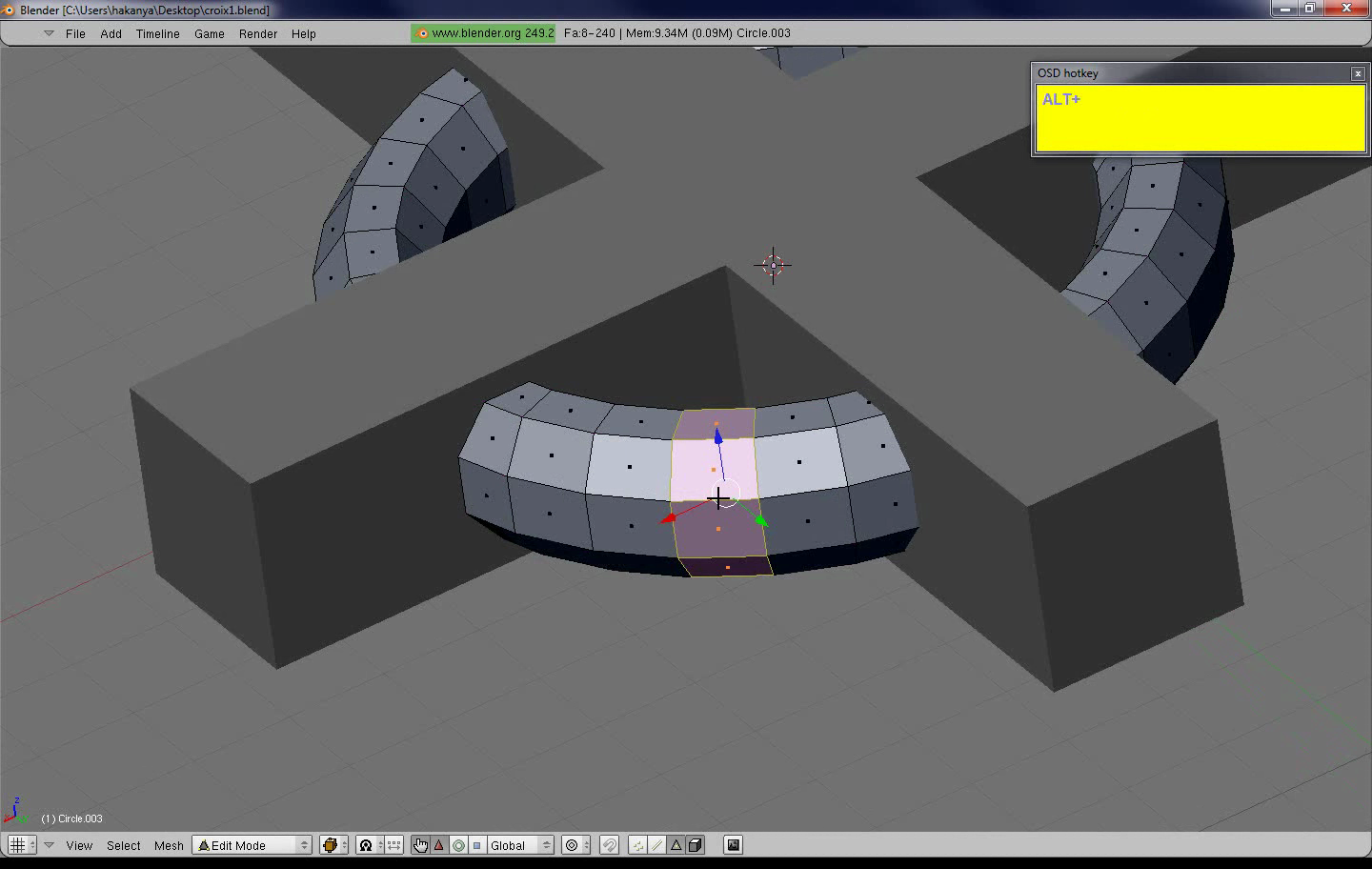Click the blue Z-axis manipulator arrow
The width and height of the screenshot is (1372, 869).
[x=718, y=437]
